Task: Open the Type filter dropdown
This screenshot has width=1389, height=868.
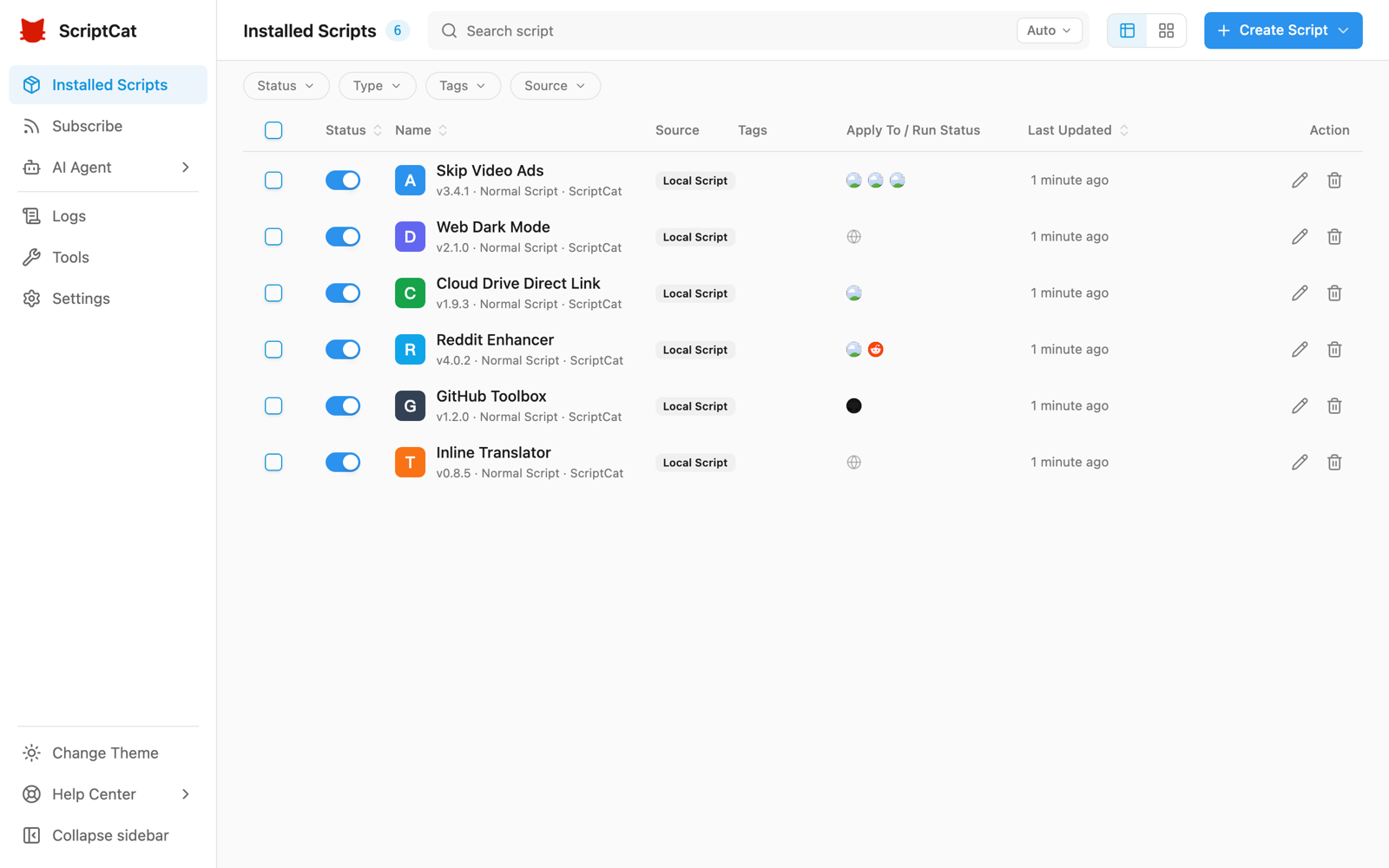Action: click(x=377, y=86)
